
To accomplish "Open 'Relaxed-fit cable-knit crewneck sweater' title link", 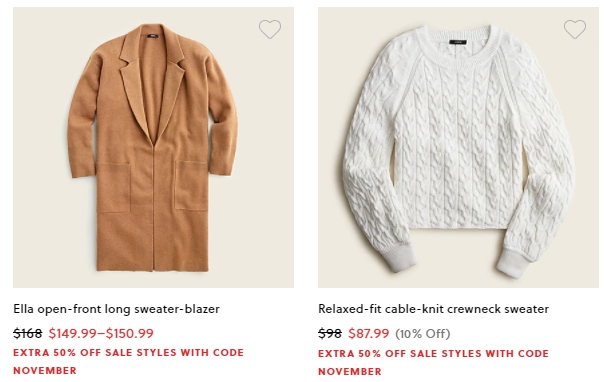I will (x=433, y=309).
